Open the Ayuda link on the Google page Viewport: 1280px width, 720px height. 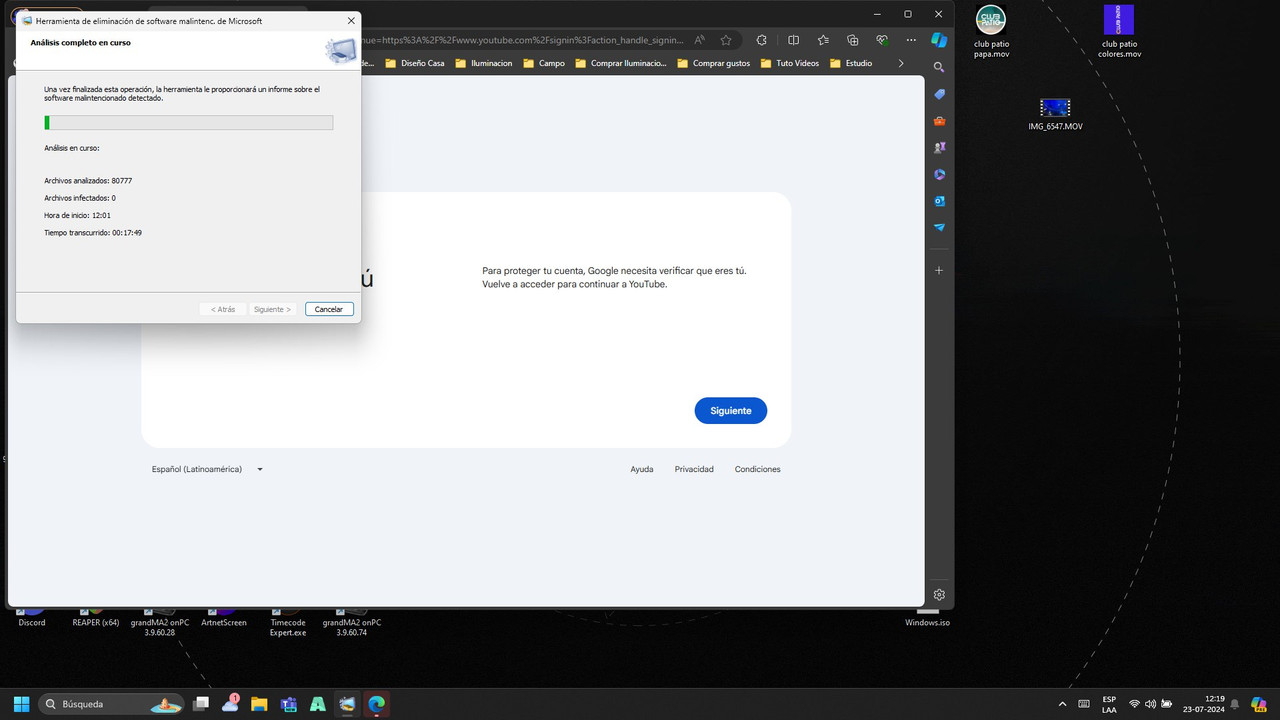click(x=642, y=469)
